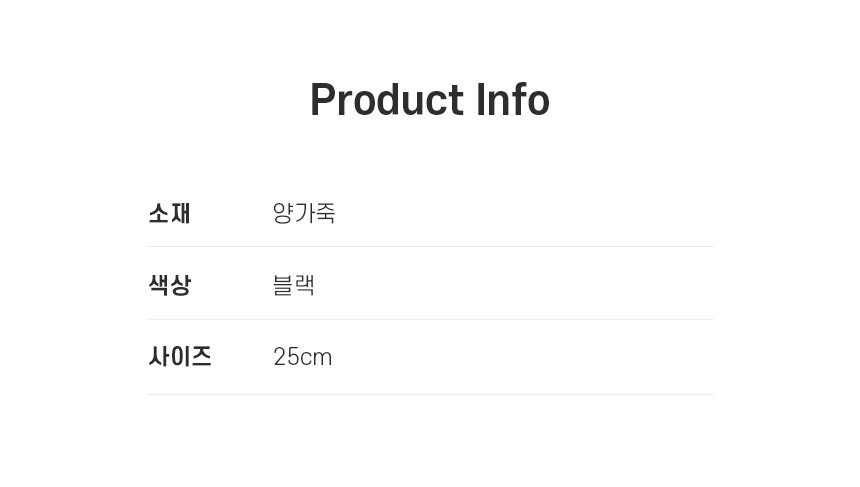
Task: Click the character 블 in 블랙
Action: (x=283, y=285)
